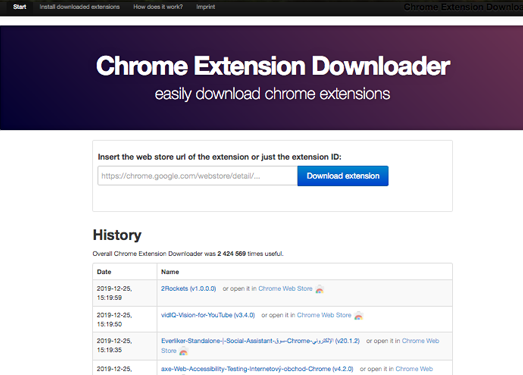Download axe-Web-Accessibility-Testing (v4.2.0)
The height and width of the screenshot is (375, 523).
257,369
